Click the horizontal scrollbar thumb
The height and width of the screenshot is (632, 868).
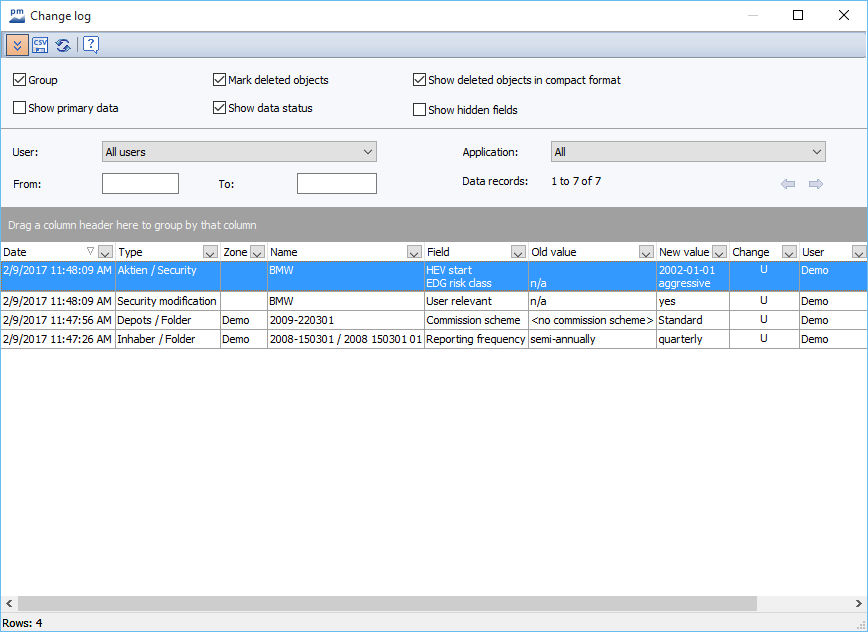coord(386,604)
